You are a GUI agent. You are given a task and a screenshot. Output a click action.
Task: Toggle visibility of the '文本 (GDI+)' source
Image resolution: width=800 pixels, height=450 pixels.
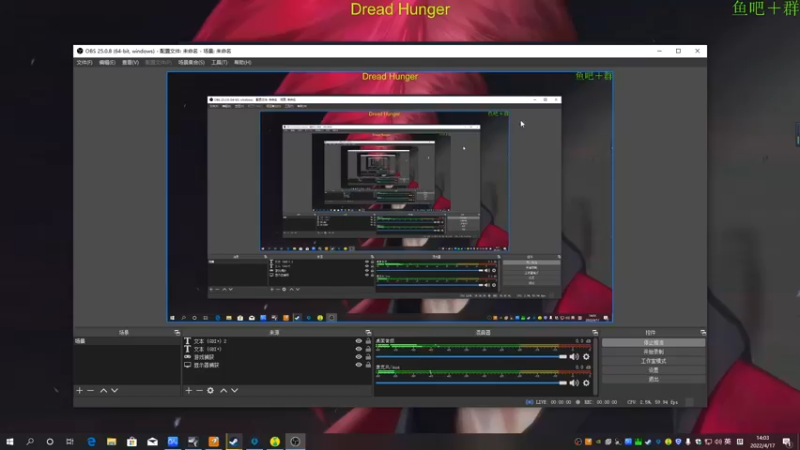[359, 349]
